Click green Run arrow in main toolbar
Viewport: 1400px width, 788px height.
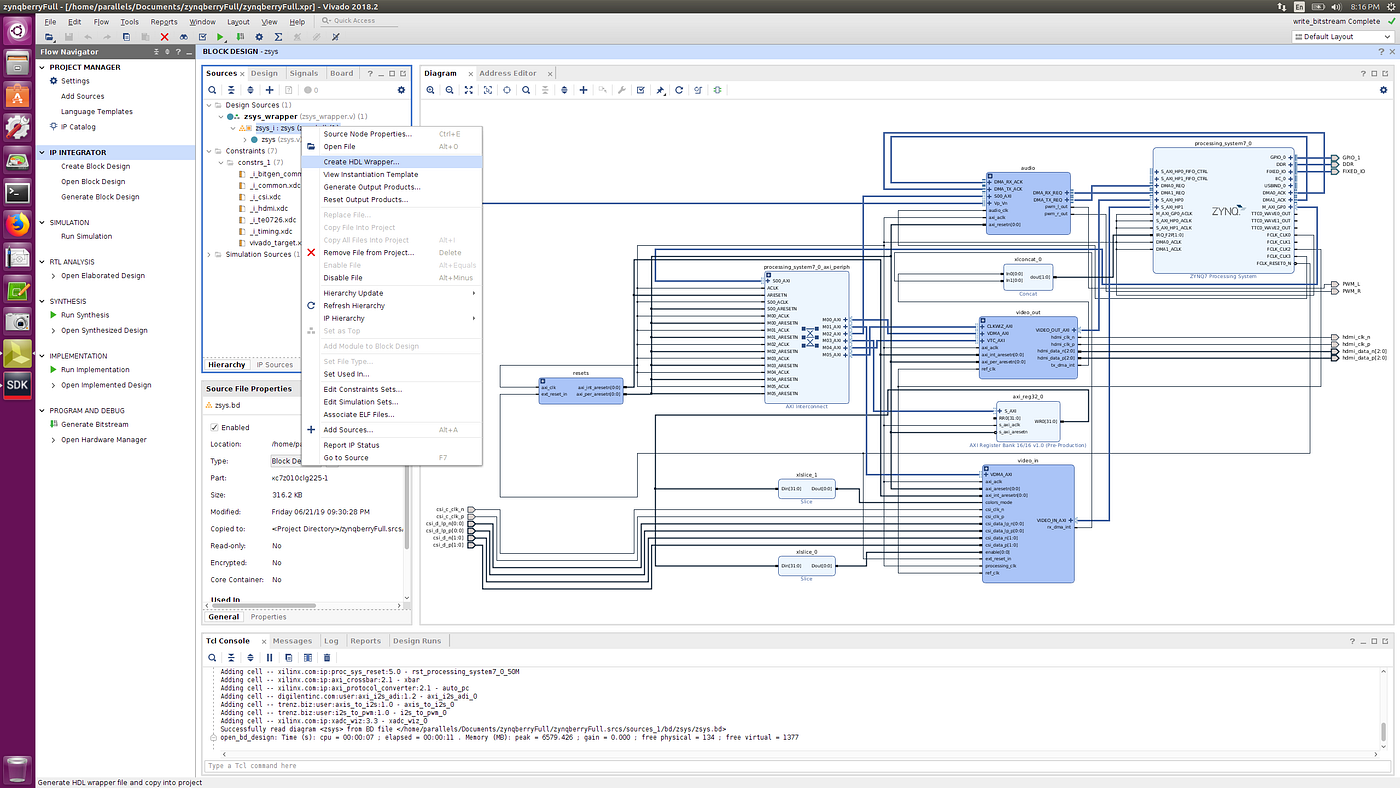tap(220, 37)
